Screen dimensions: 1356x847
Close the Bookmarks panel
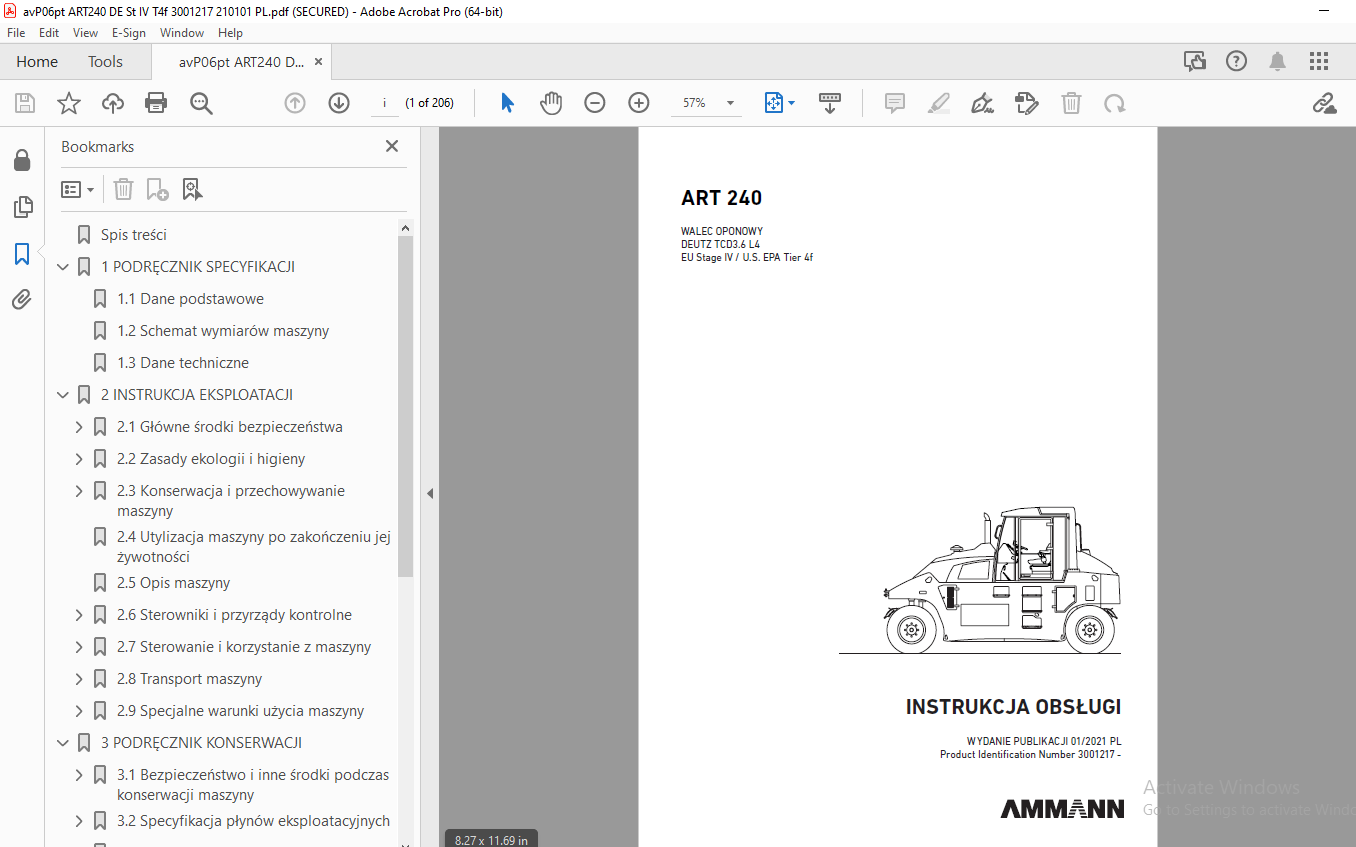click(x=392, y=146)
